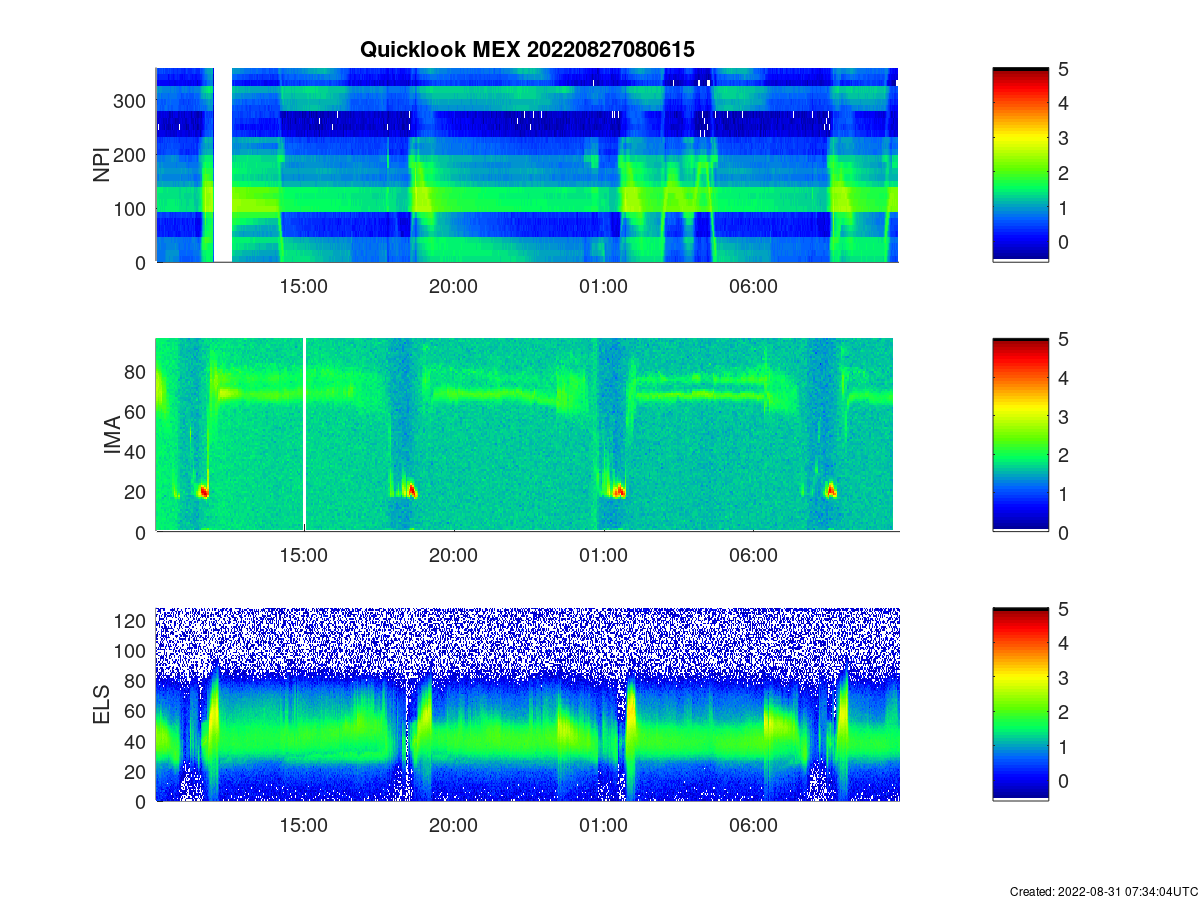Click the 2 label on IMA colorbar
The height and width of the screenshot is (900, 1200).
(1064, 455)
